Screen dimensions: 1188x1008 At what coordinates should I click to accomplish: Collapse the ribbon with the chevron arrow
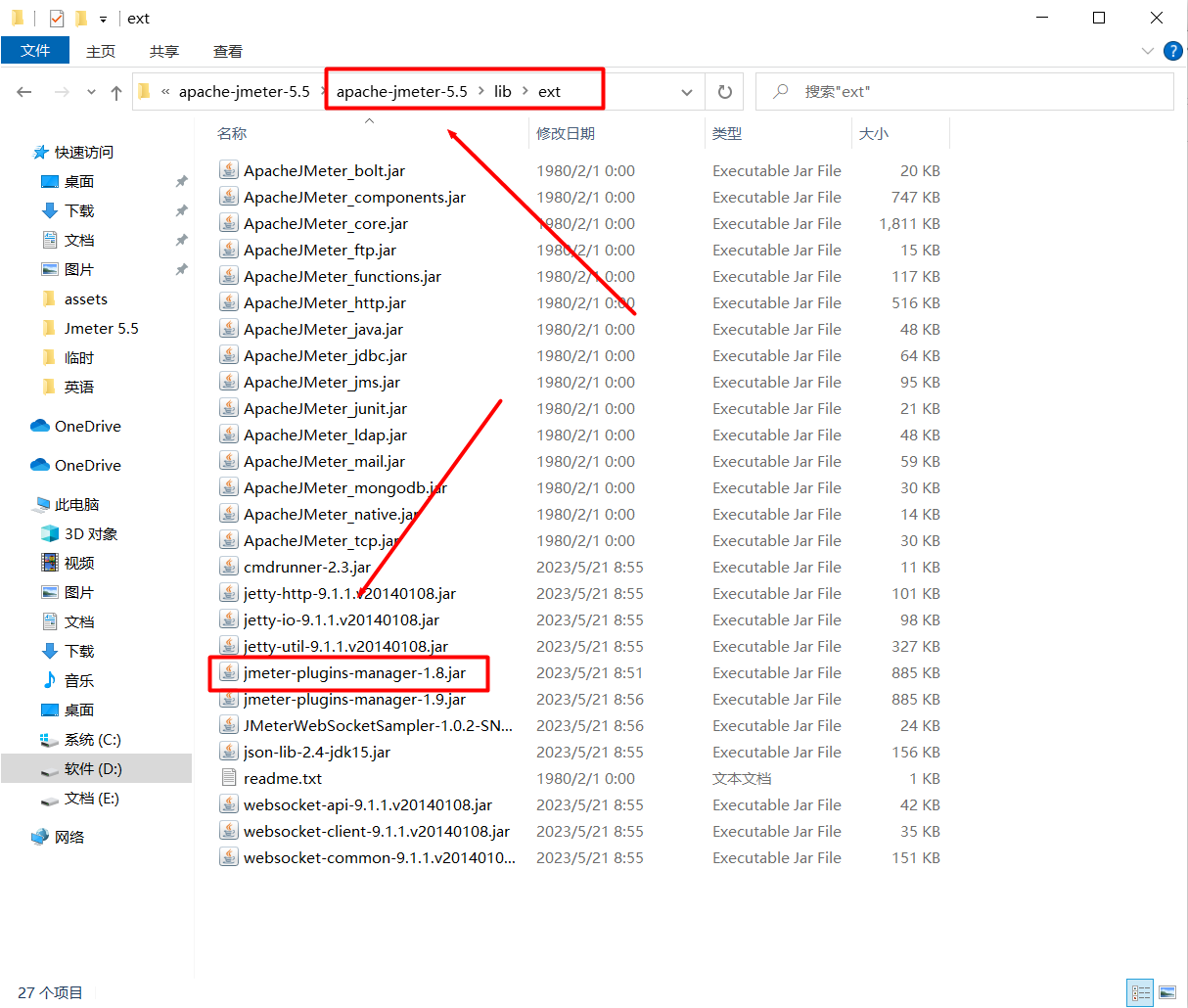coord(1148,51)
